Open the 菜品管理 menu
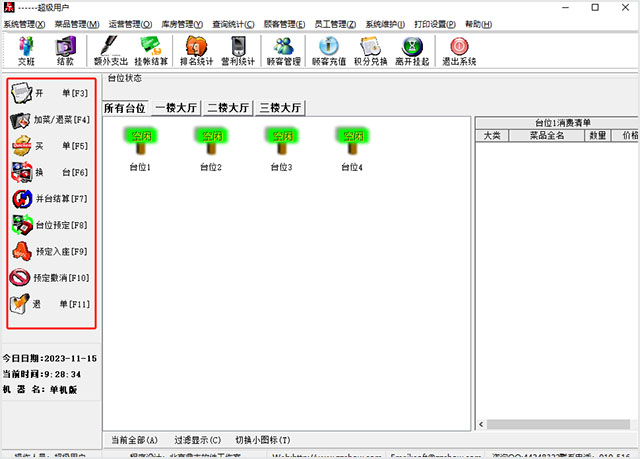This screenshot has width=640, height=459. coord(76,23)
